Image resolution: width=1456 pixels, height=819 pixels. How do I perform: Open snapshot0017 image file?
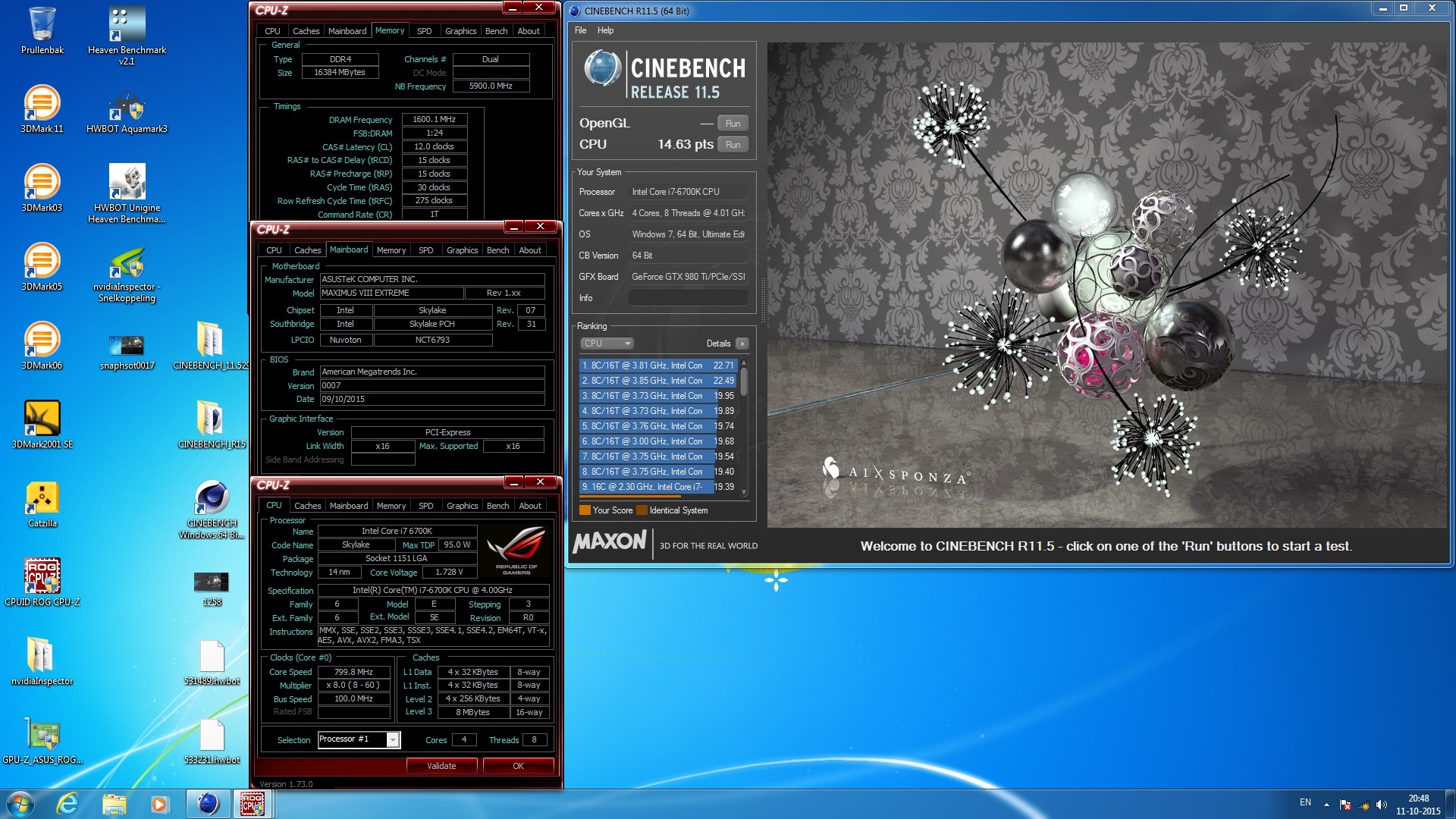pyautogui.click(x=127, y=351)
